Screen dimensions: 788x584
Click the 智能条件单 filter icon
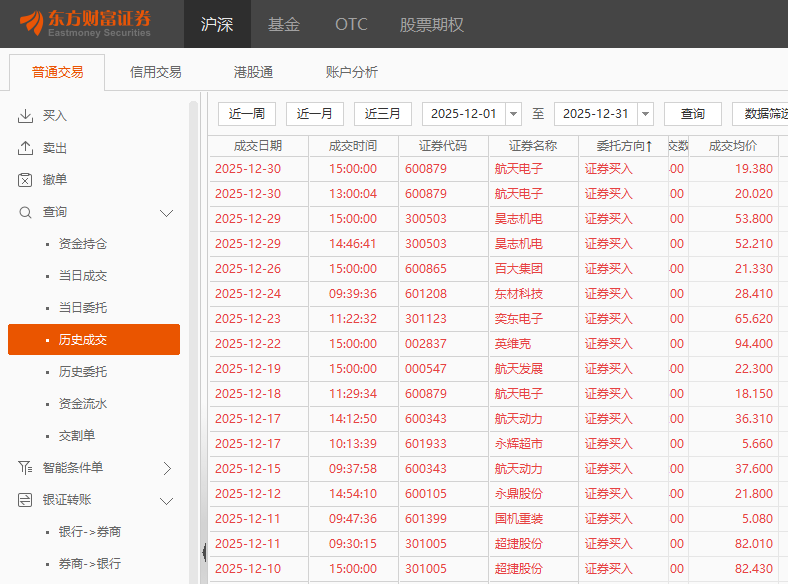[25, 468]
